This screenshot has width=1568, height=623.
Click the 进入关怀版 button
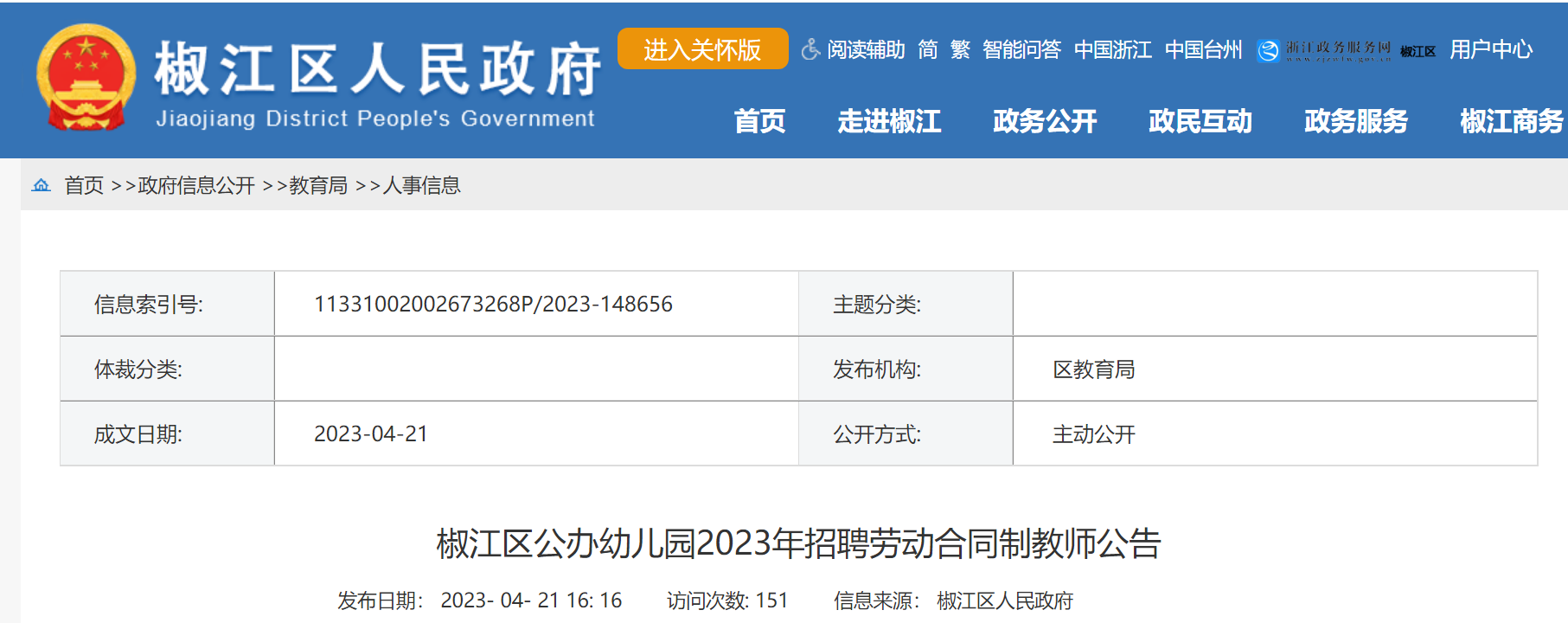tap(702, 49)
